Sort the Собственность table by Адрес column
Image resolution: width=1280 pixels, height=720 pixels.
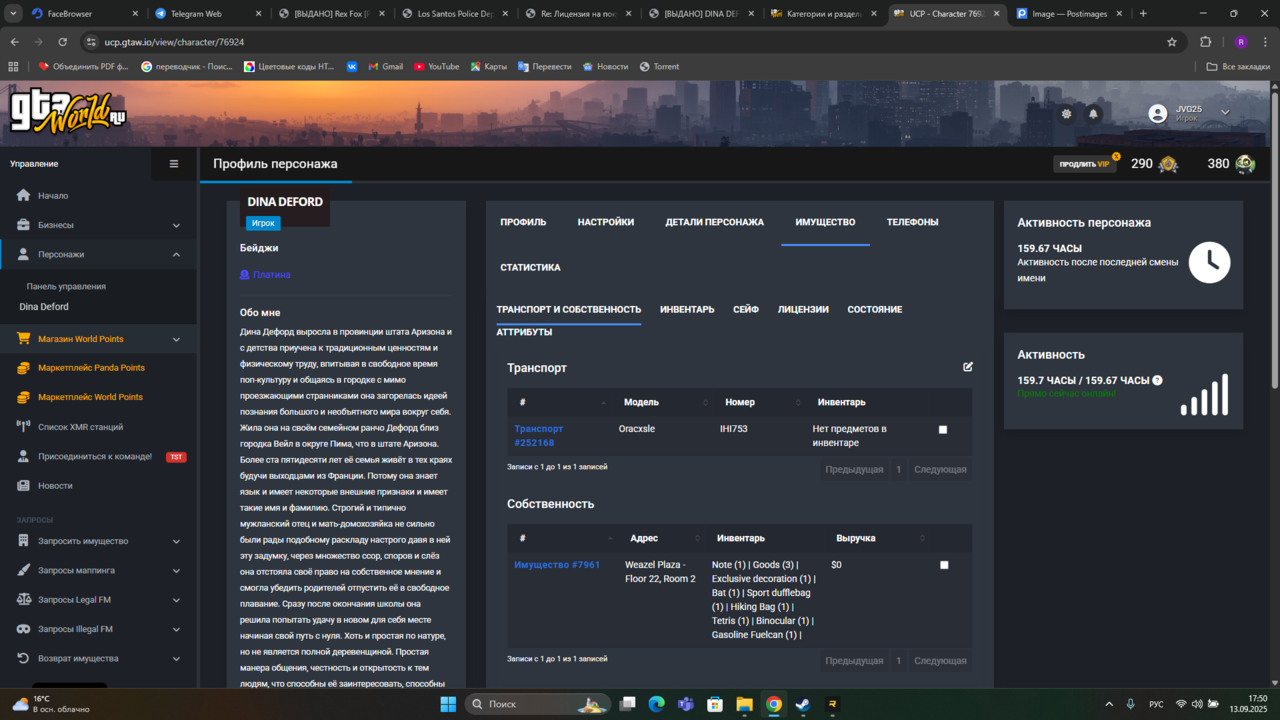point(661,538)
